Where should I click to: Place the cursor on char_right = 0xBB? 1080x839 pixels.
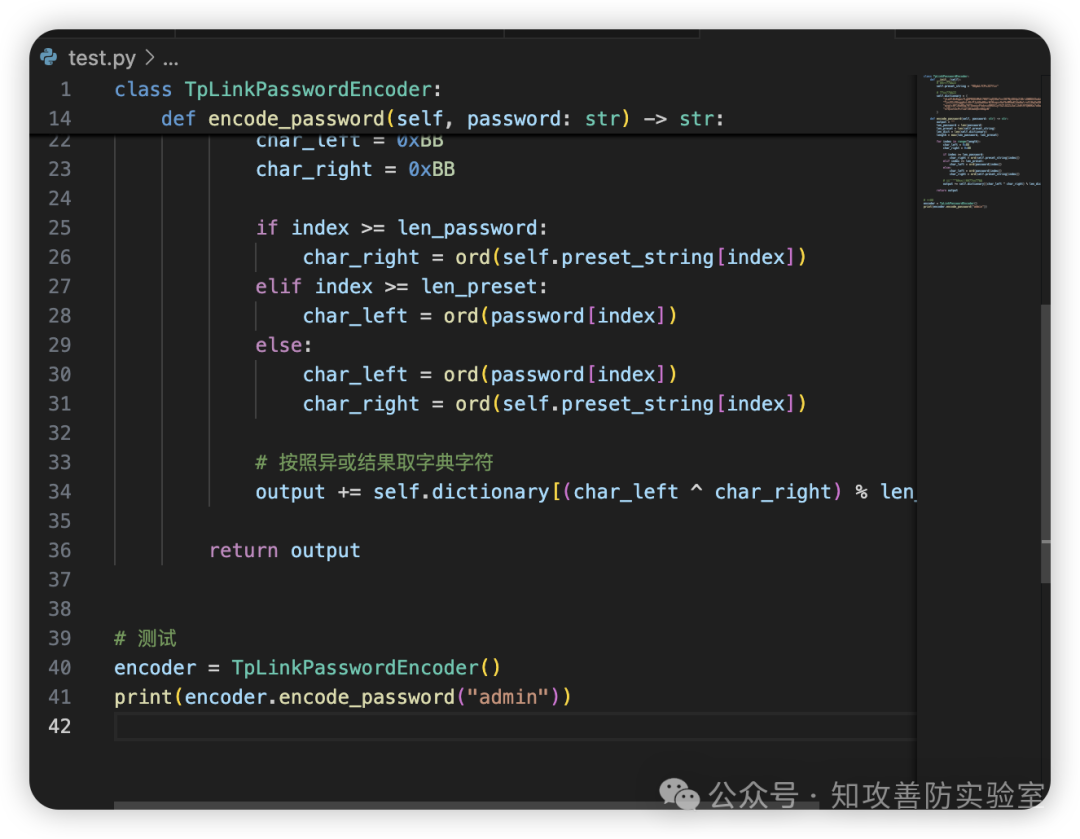[355, 169]
